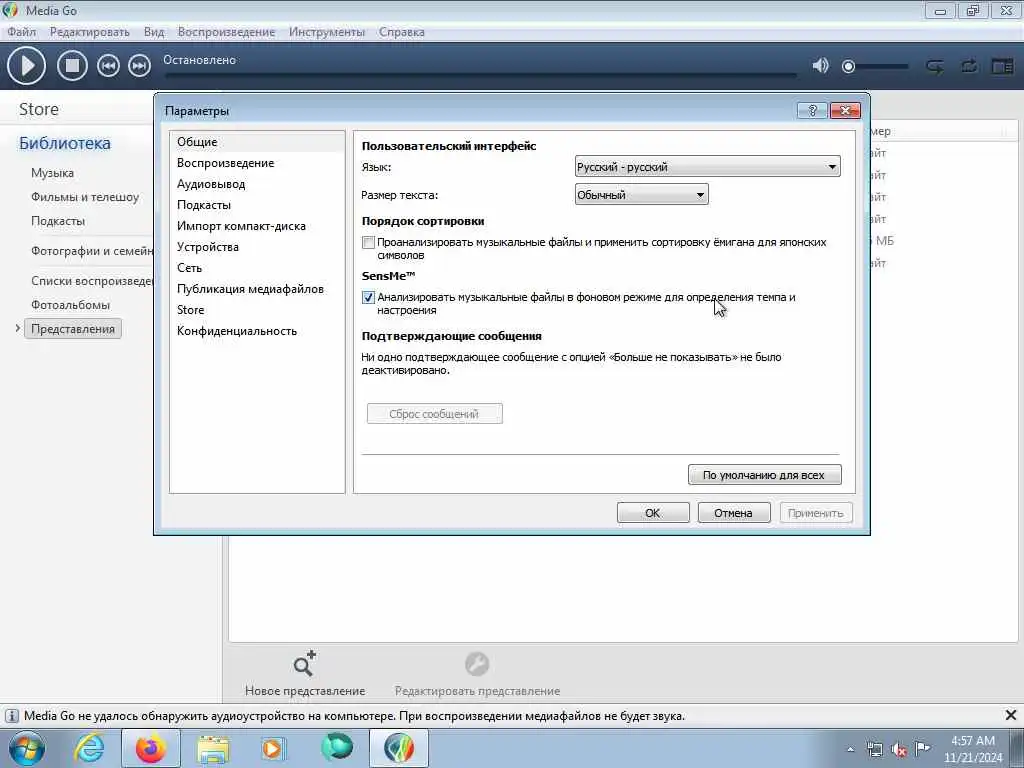This screenshot has width=1024, height=768.
Task: Expand the Представления tree arrow
Action: [18, 328]
